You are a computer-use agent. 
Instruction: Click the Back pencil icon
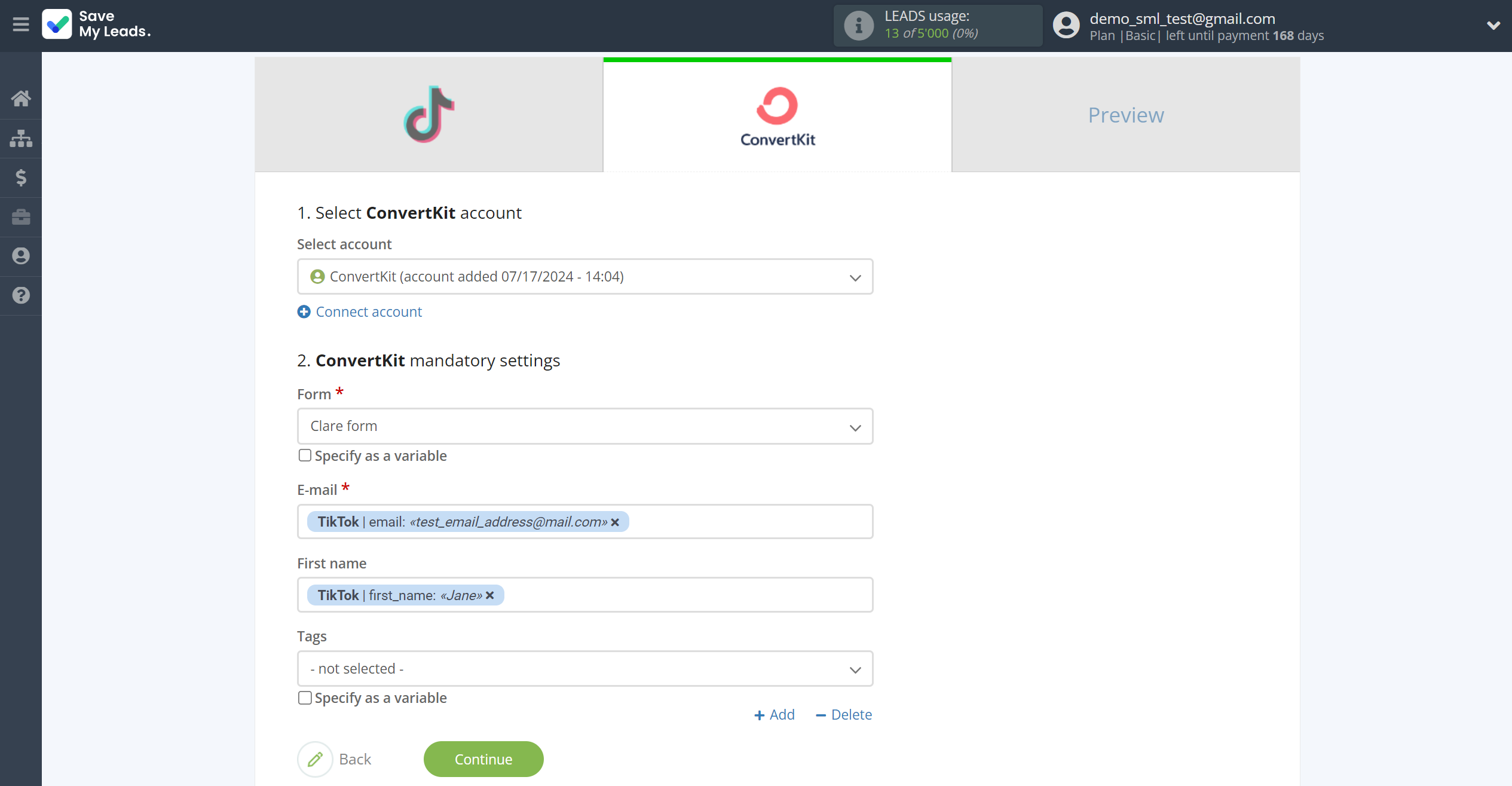[x=315, y=759]
